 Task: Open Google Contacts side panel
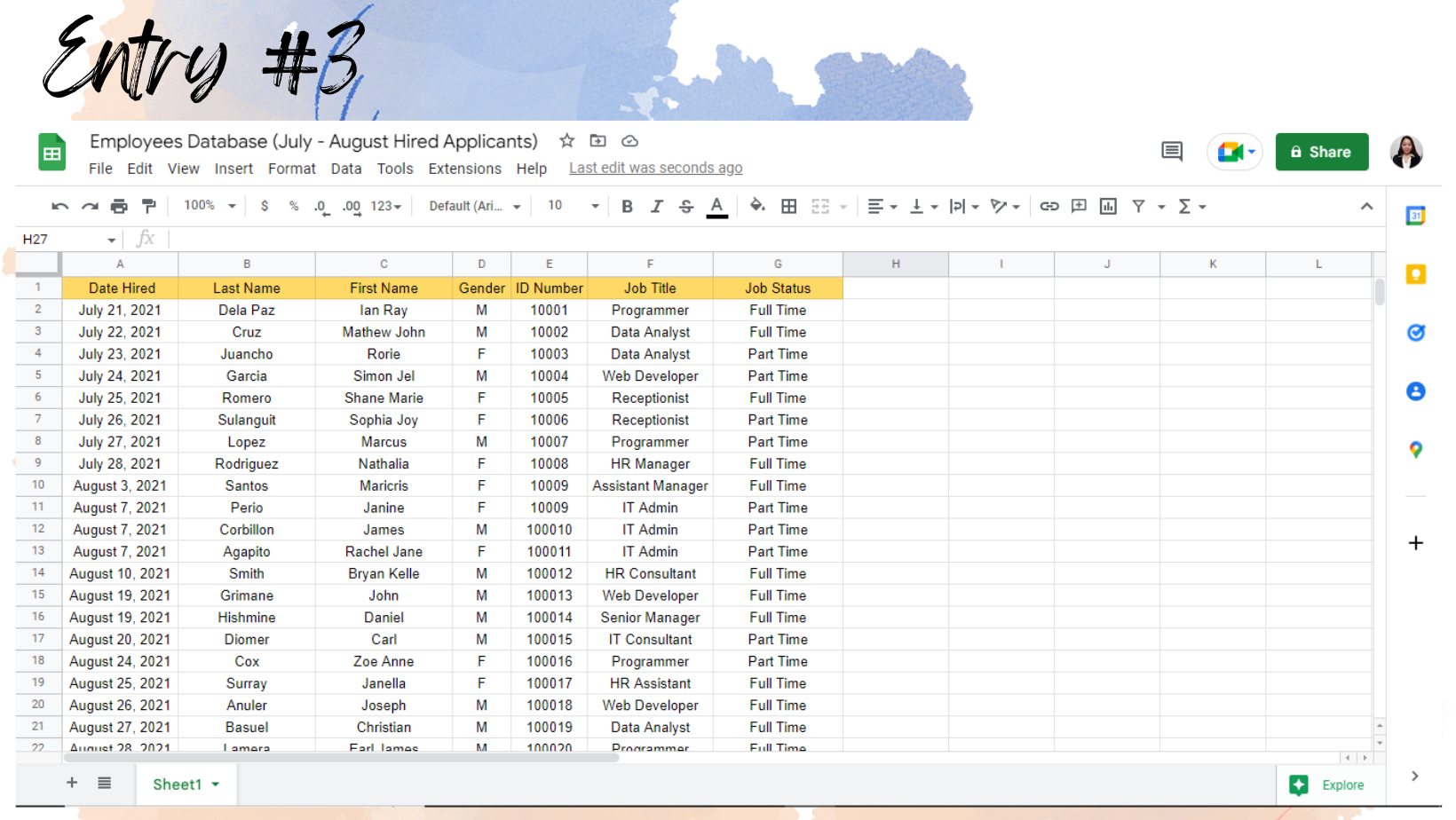click(x=1416, y=391)
